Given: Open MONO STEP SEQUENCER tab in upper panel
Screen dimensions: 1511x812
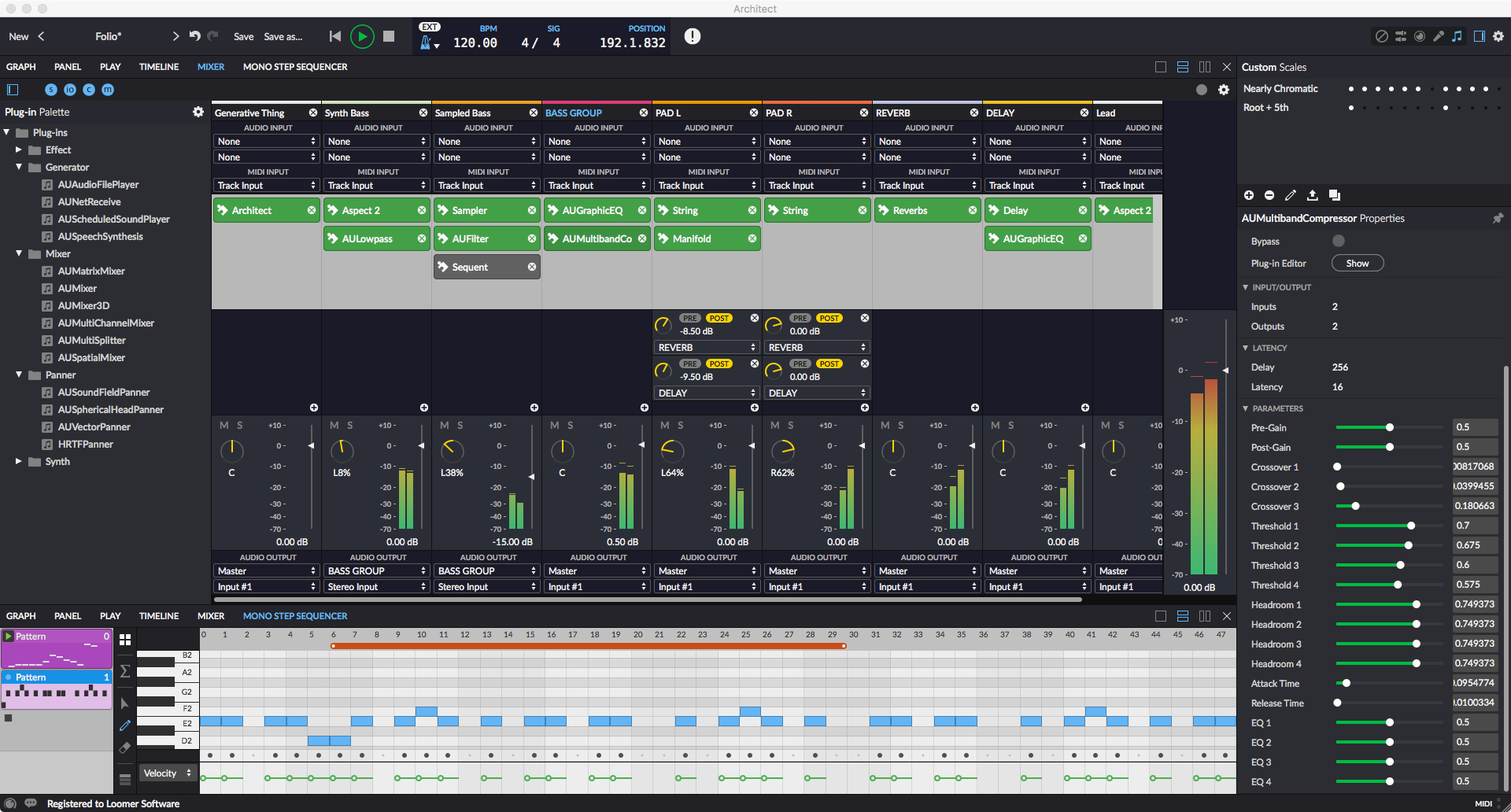Looking at the screenshot, I should coord(295,67).
